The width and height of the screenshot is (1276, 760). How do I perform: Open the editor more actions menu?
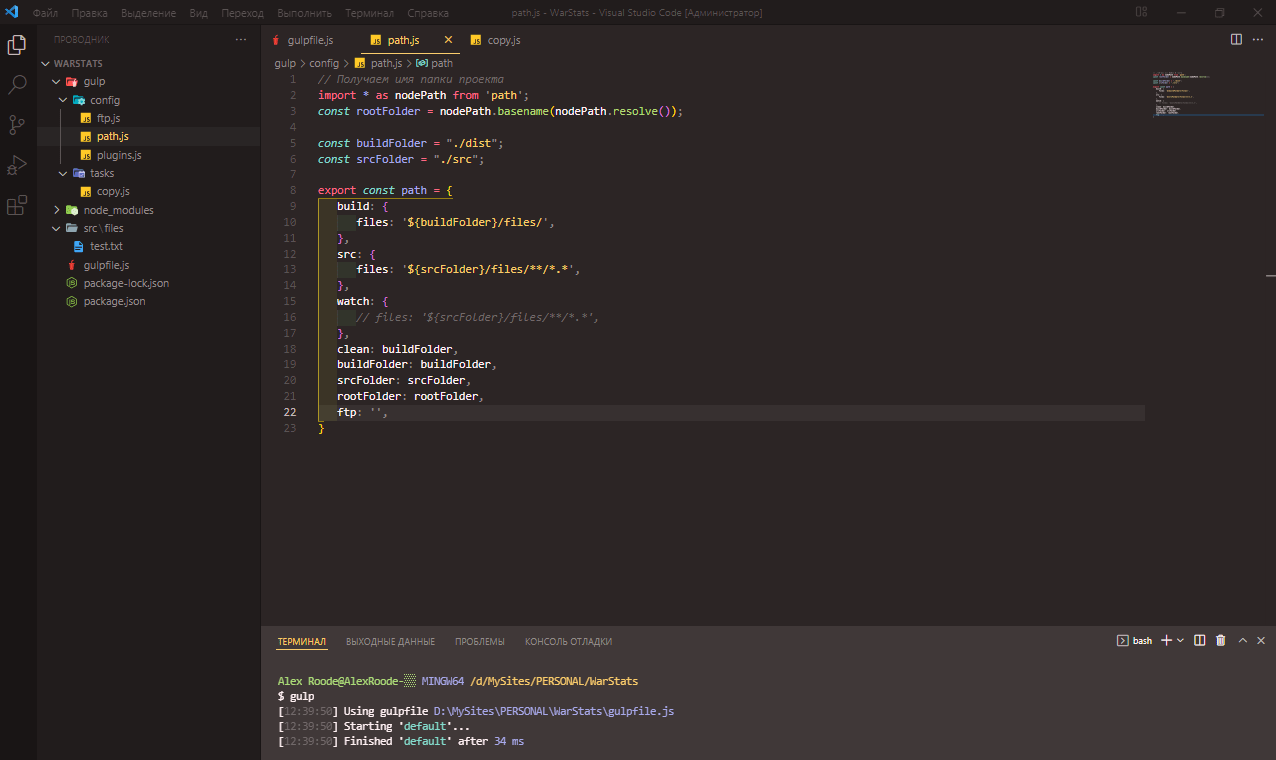pyautogui.click(x=1257, y=40)
